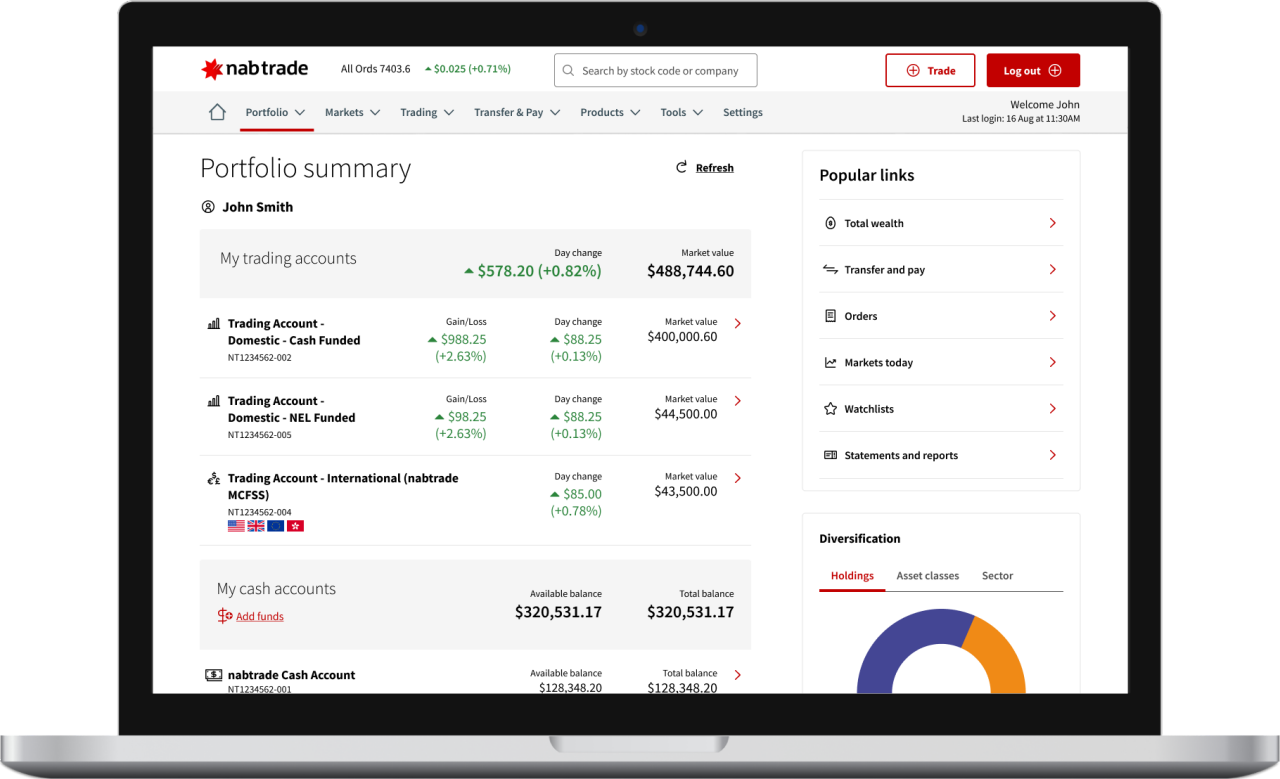1280x779 pixels.
Task: Click the Add funds link
Action: 259,617
